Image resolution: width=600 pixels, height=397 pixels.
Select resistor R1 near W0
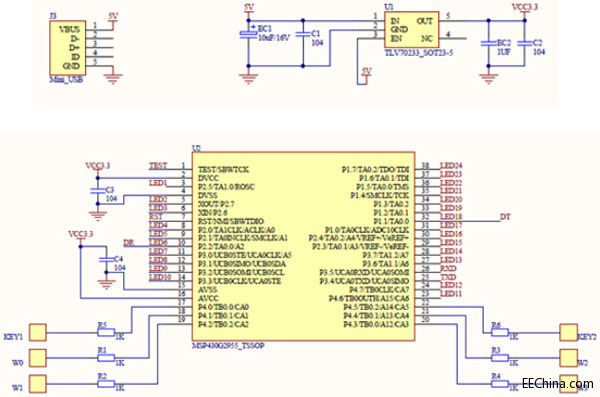click(106, 358)
